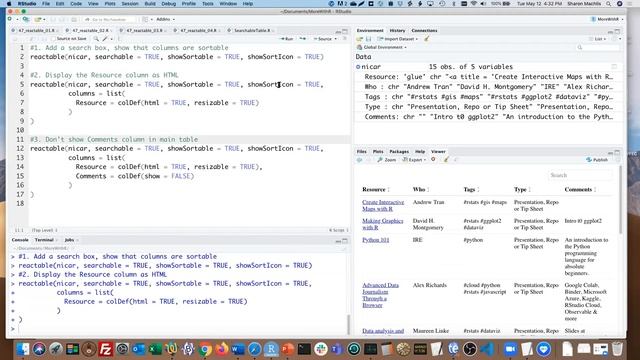The height and width of the screenshot is (360, 640).
Task: Open Google Chrome from the Dock
Action: pyautogui.click(x=205, y=349)
